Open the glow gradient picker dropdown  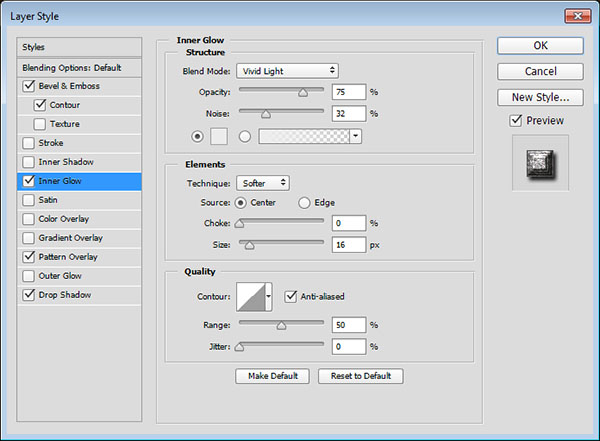tap(355, 136)
